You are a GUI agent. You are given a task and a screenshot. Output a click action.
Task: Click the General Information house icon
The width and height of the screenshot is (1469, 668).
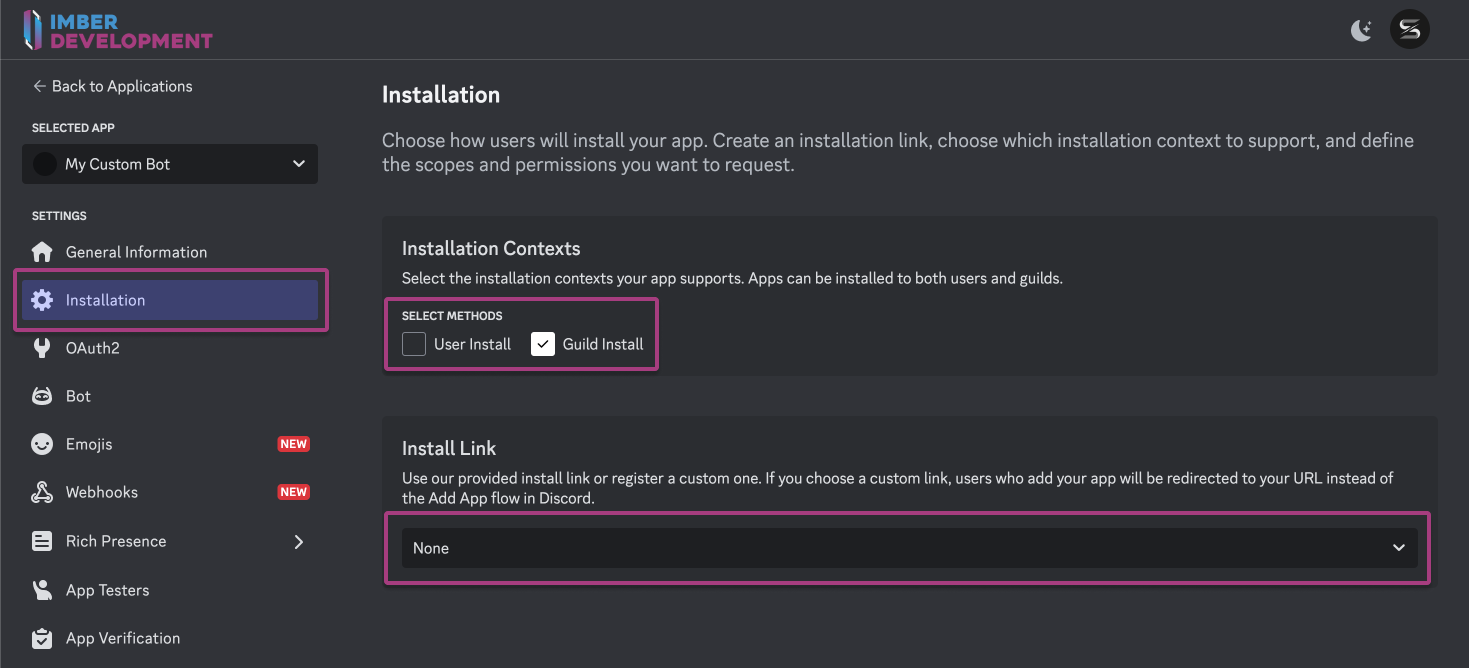tap(42, 252)
